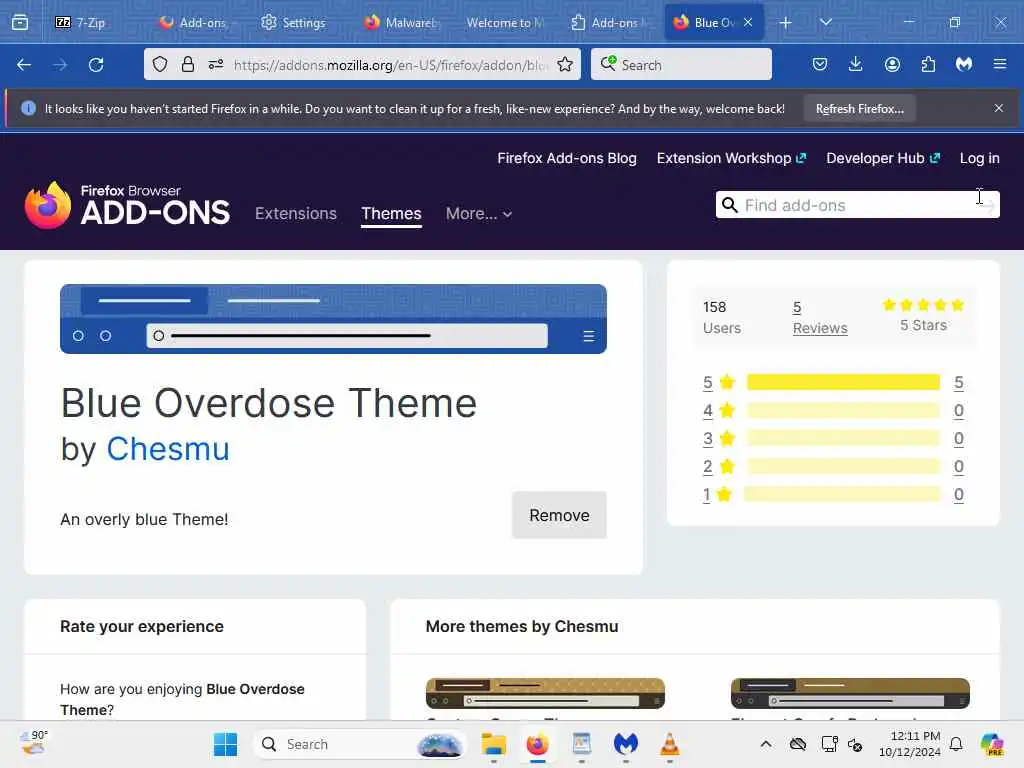This screenshot has width=1024, height=768.
Task: Click the Firefox Add-ons logo
Action: (127, 206)
